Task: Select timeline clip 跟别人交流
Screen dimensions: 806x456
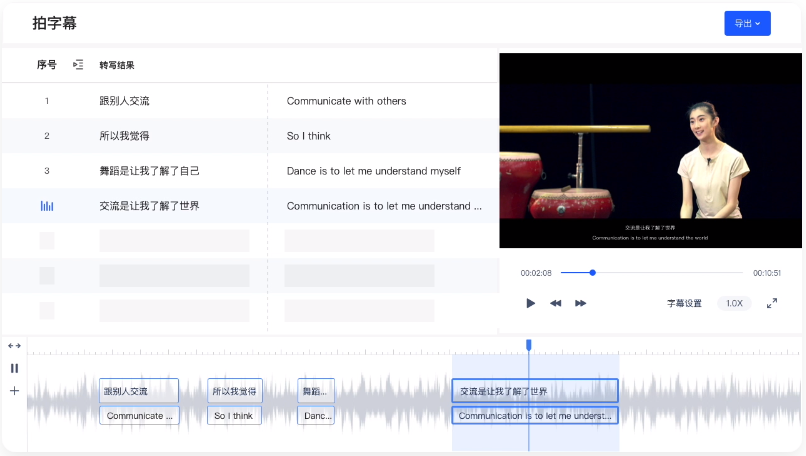Action: (x=139, y=391)
